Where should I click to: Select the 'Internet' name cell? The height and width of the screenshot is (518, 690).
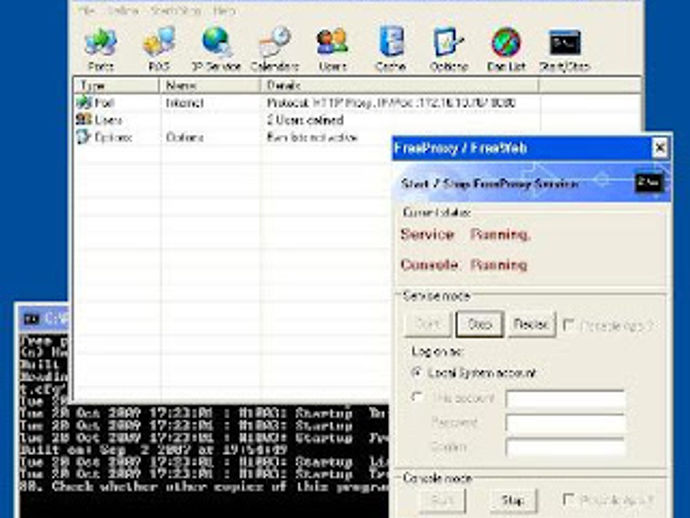[x=184, y=103]
